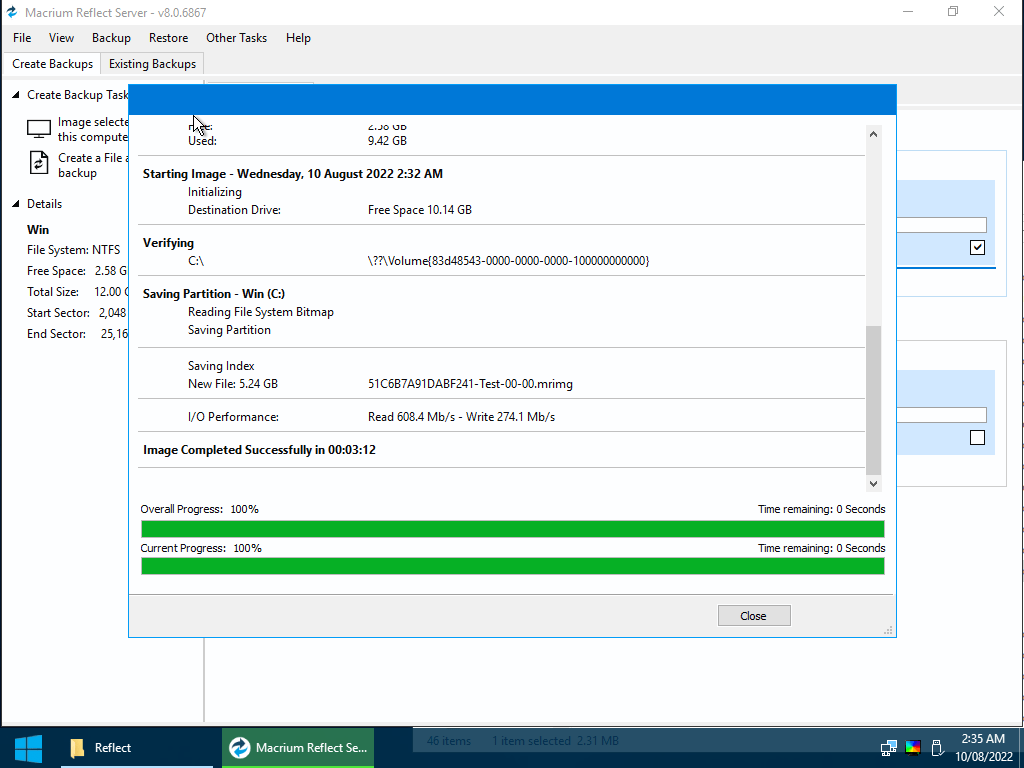
Task: Click the 'Overall Progress: 100%' label
Action: coord(200,509)
